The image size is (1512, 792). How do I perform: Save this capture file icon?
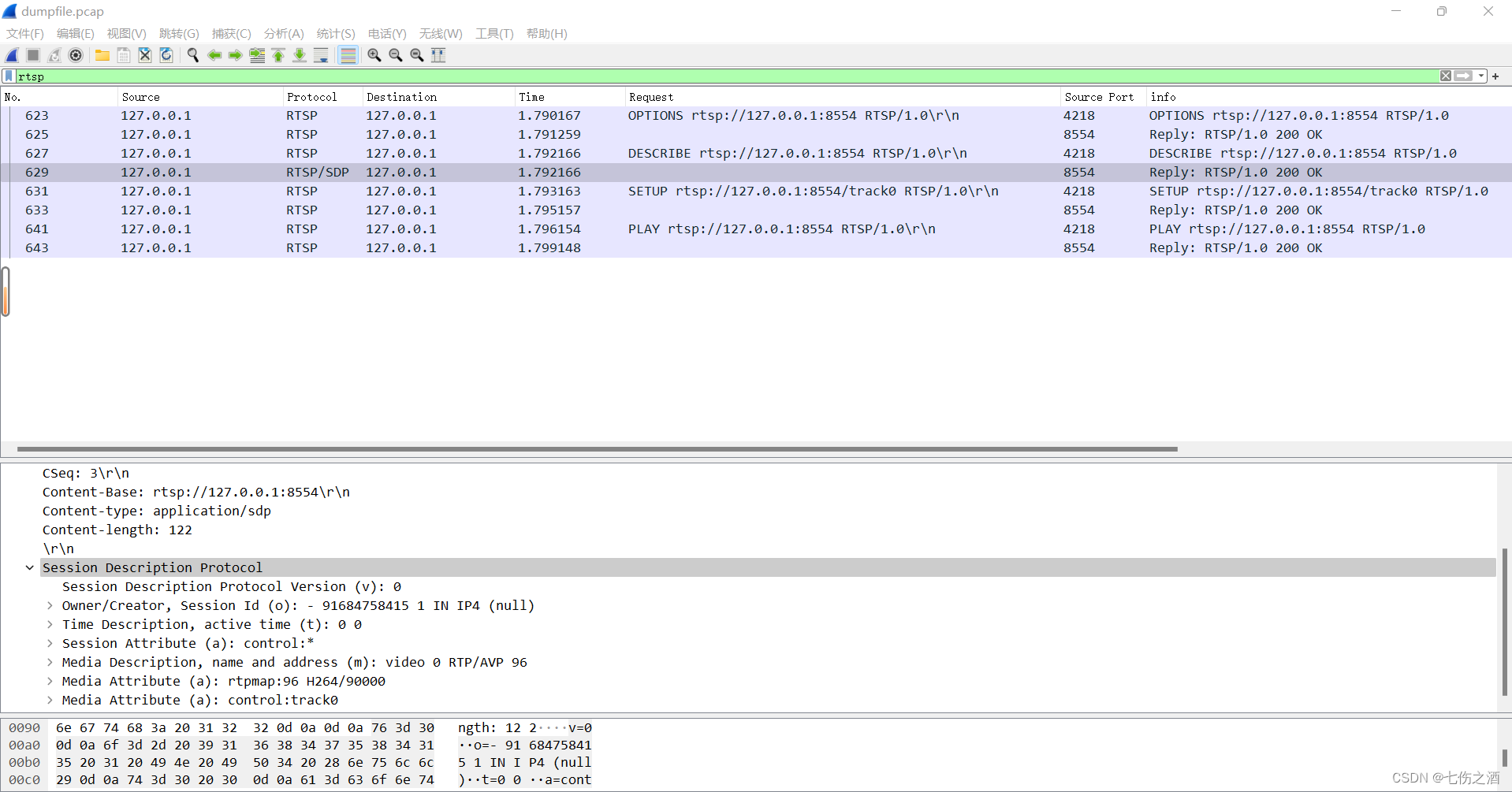pos(124,55)
